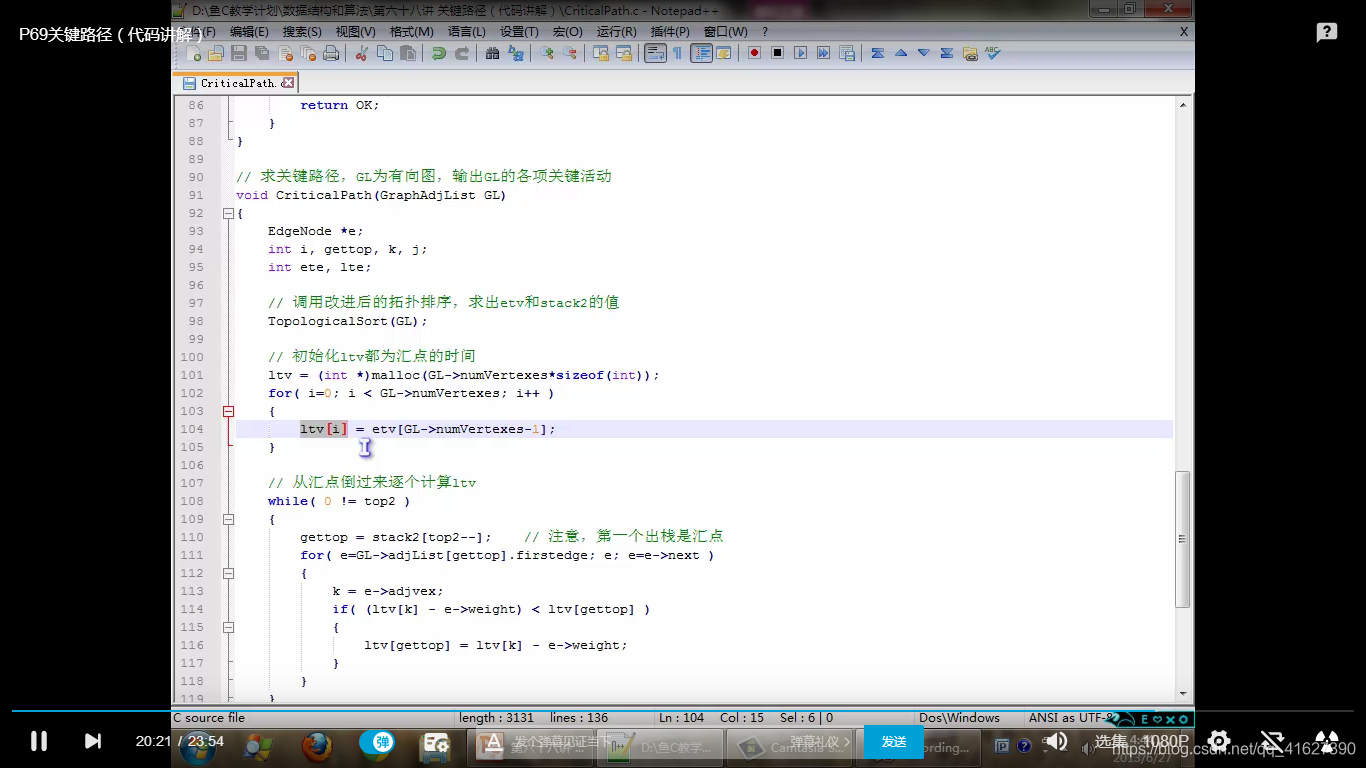Open danmaku settings icon beside the 弹 toggle

pos(436,743)
